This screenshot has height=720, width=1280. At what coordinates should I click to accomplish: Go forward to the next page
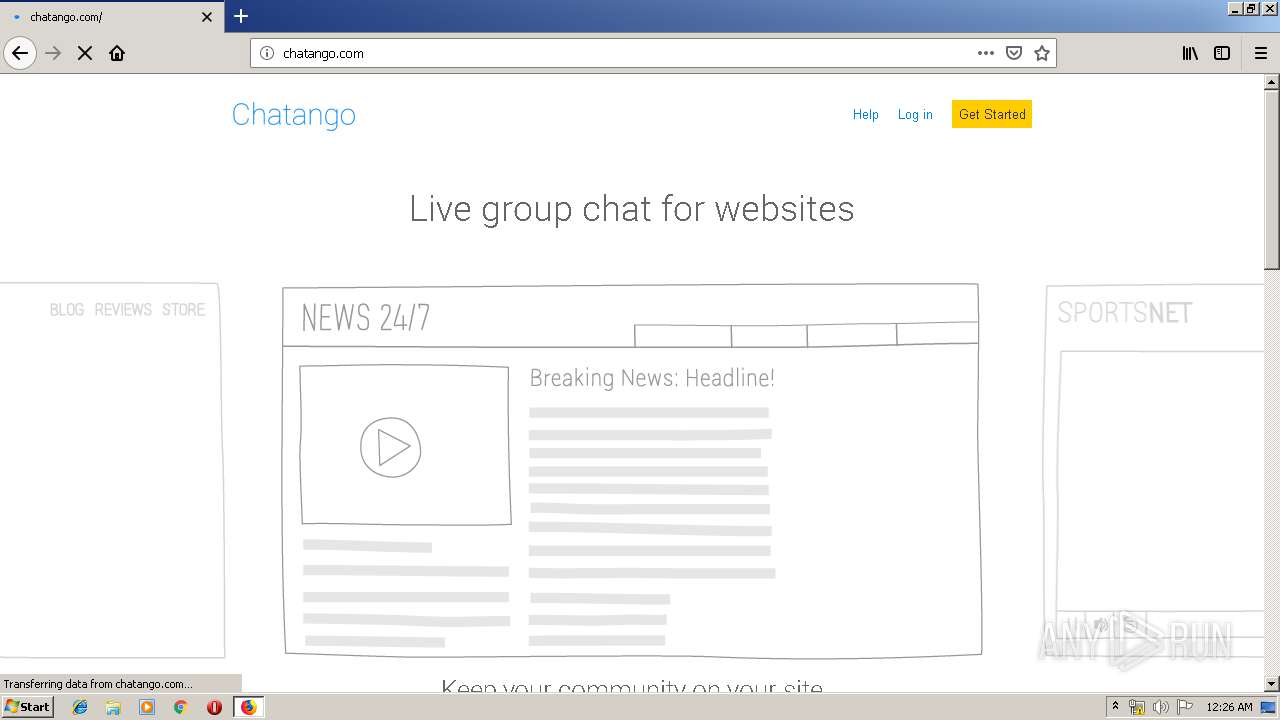(53, 53)
